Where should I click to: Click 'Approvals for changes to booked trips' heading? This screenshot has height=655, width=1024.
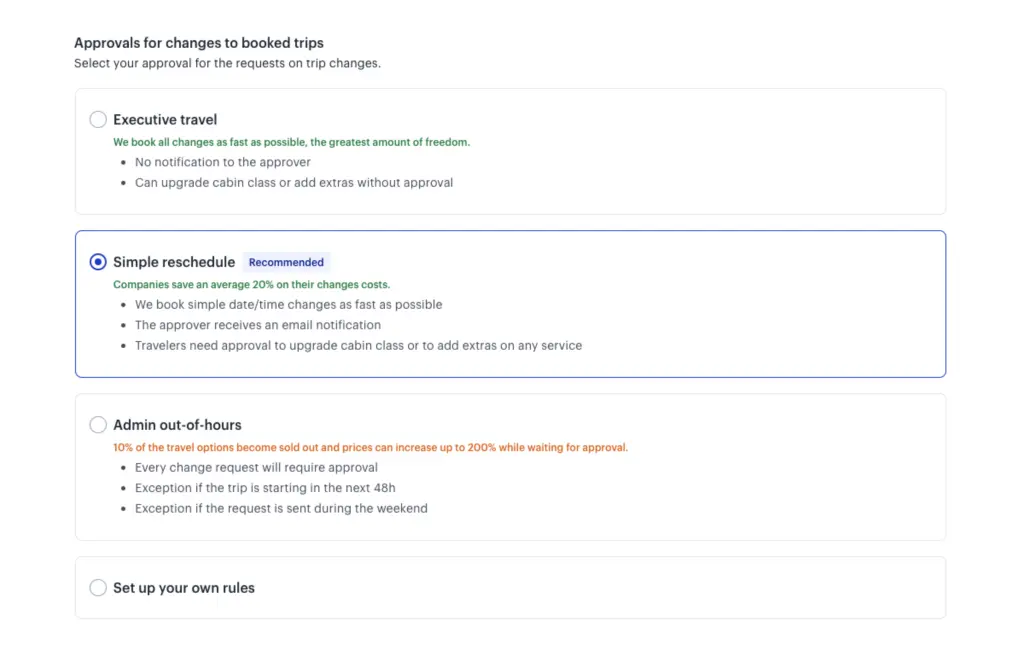(x=199, y=43)
